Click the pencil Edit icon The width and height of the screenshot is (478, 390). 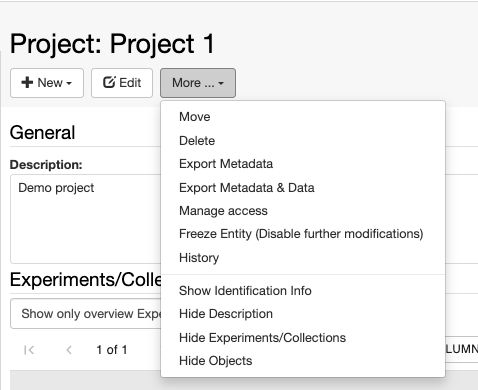tap(109, 82)
